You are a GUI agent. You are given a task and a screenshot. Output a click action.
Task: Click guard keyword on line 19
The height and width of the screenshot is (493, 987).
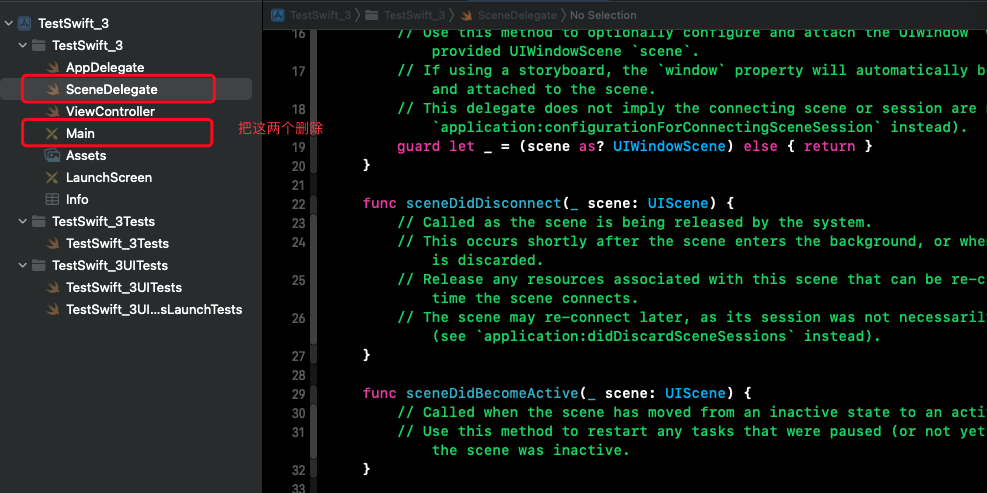pyautogui.click(x=419, y=147)
